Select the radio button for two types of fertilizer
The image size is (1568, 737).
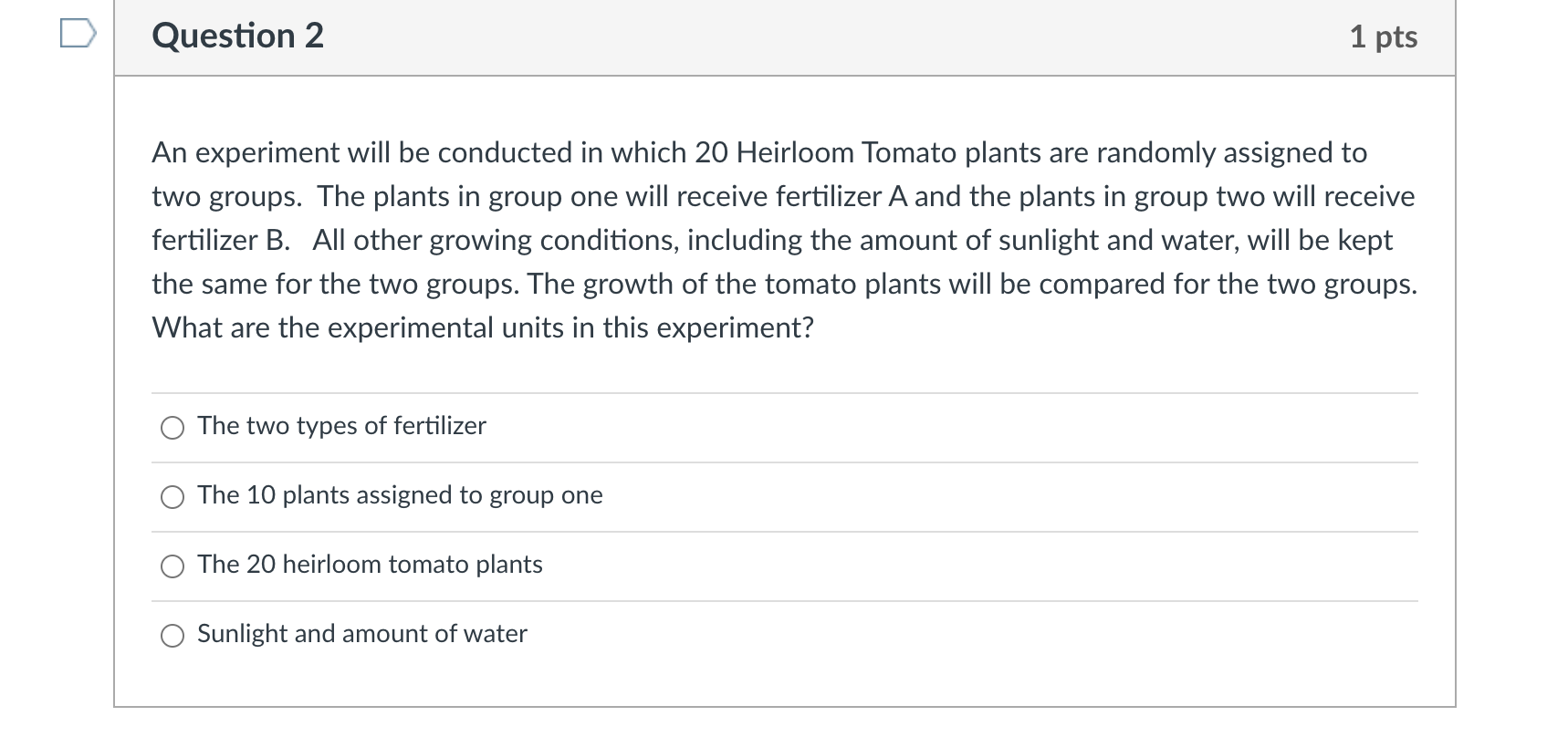(x=172, y=428)
